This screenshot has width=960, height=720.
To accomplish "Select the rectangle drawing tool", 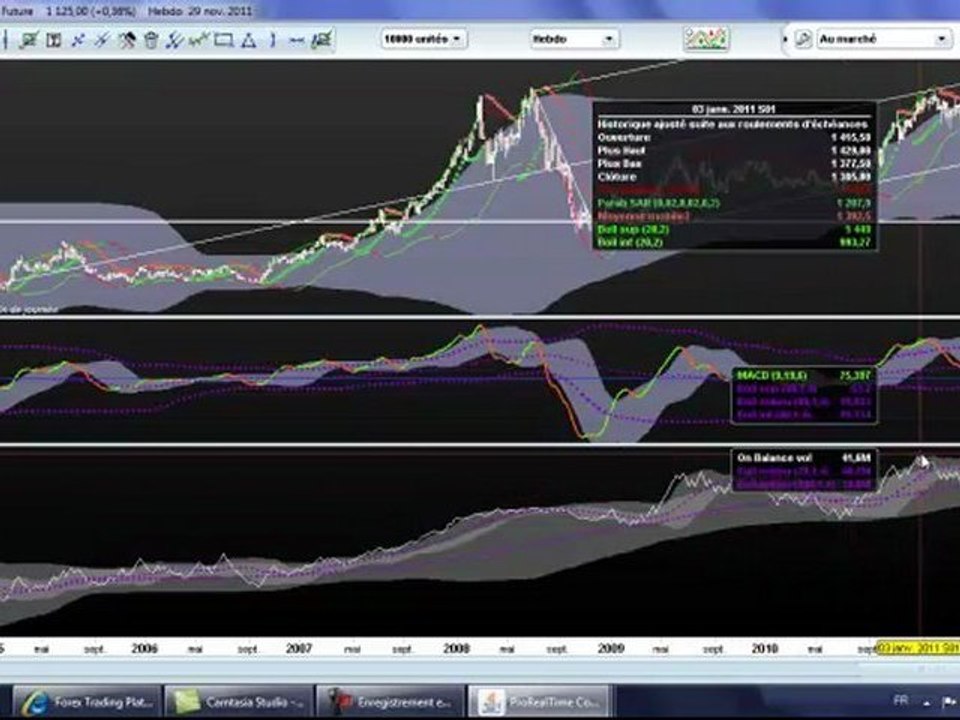I will pyautogui.click(x=223, y=40).
